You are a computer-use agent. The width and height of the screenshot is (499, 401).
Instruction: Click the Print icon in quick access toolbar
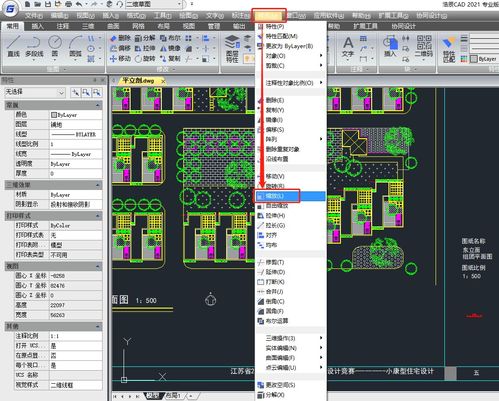point(68,4)
